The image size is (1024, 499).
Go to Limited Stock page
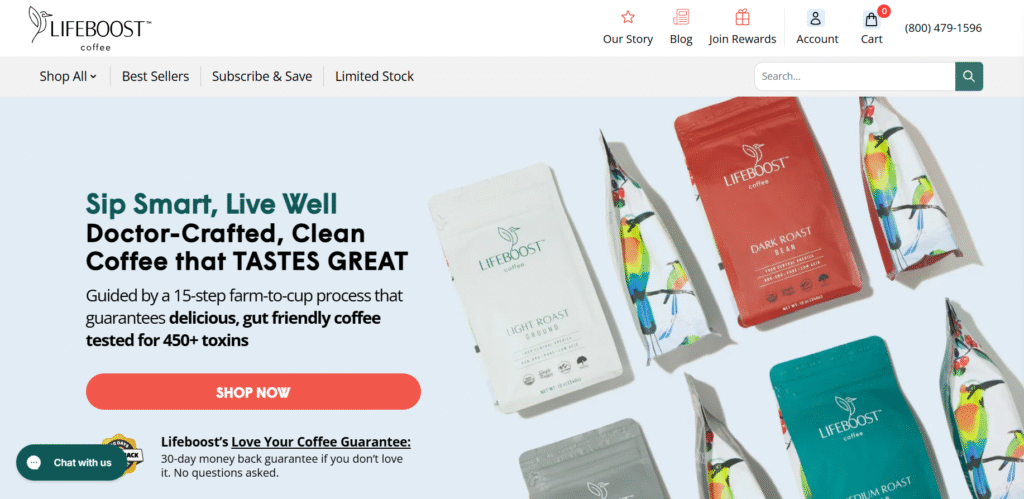pyautogui.click(x=374, y=76)
